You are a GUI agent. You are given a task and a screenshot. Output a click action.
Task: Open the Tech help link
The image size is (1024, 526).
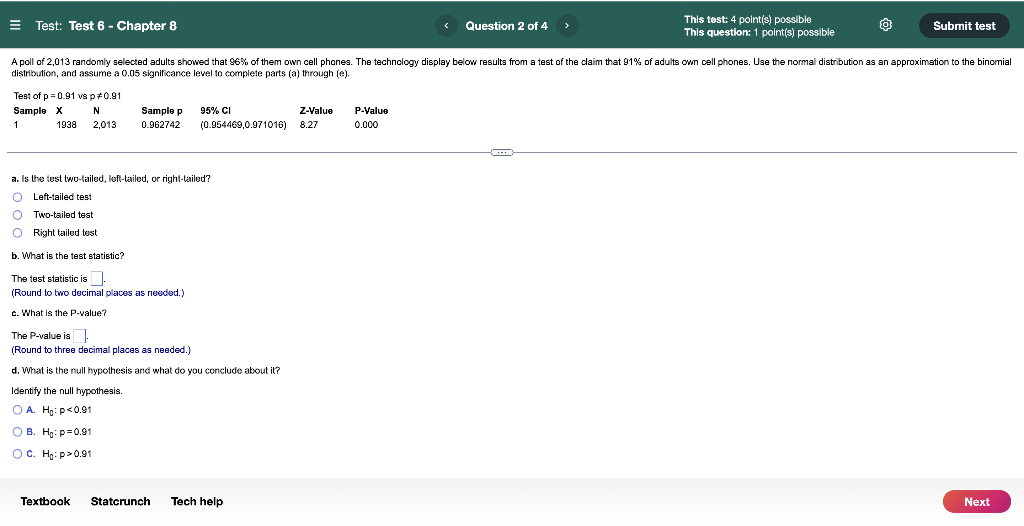[x=197, y=501]
